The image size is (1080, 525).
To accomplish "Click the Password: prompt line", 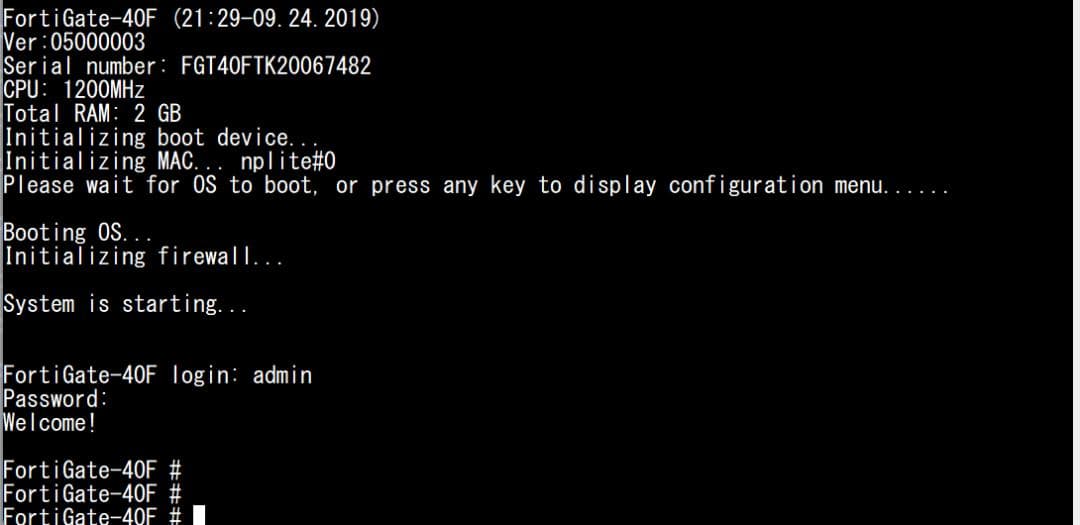I will point(55,399).
